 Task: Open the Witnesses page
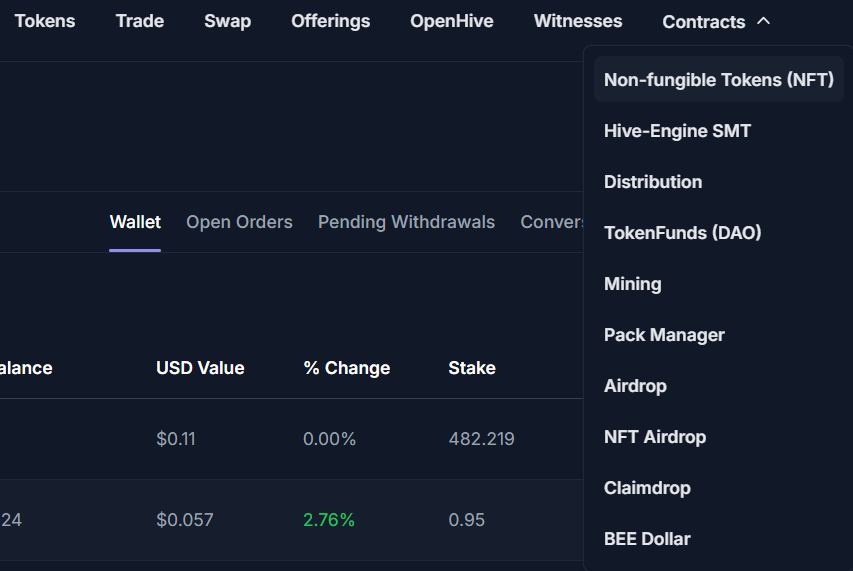point(577,21)
